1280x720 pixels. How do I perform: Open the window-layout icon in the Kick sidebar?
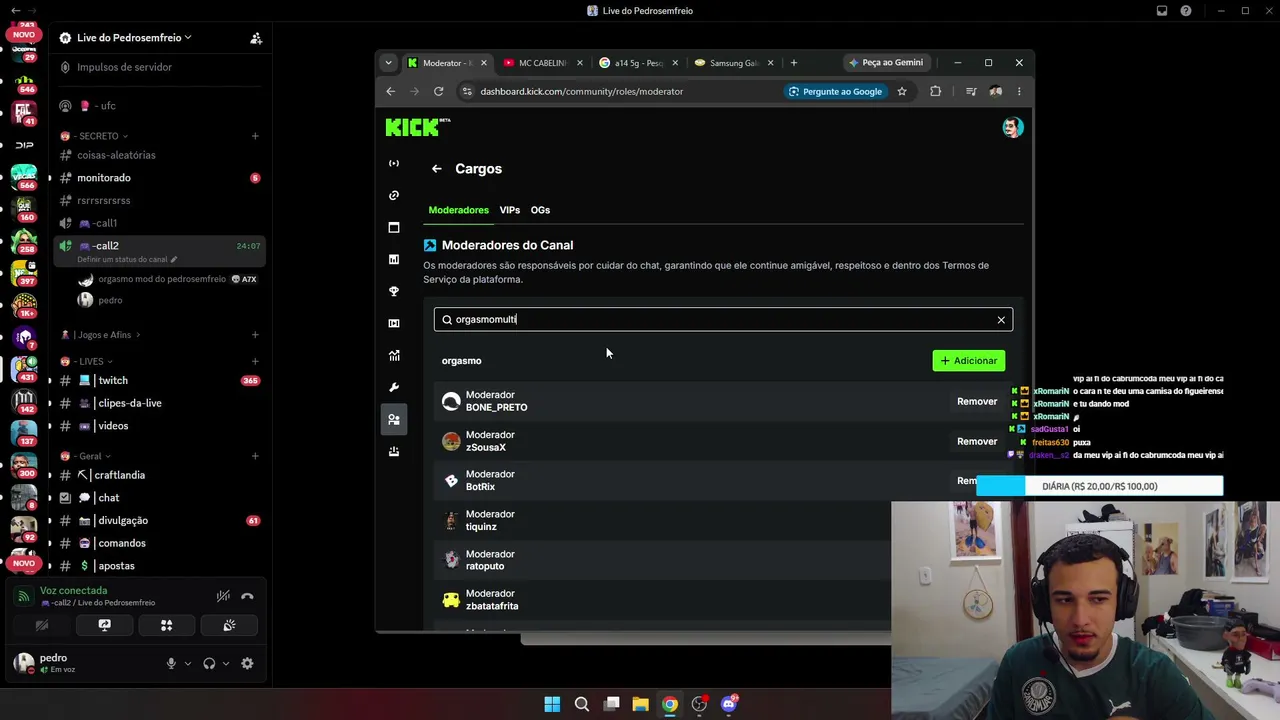394,227
